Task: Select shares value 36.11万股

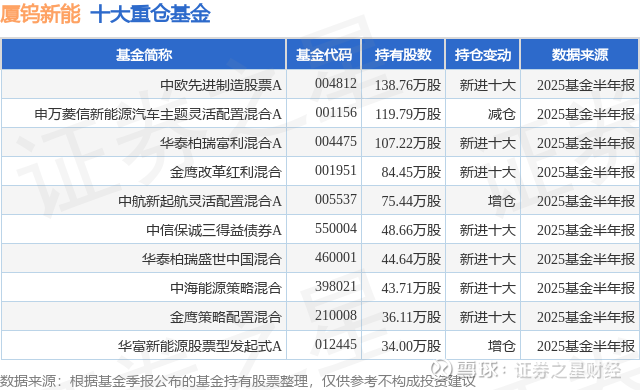Action: coord(411,317)
